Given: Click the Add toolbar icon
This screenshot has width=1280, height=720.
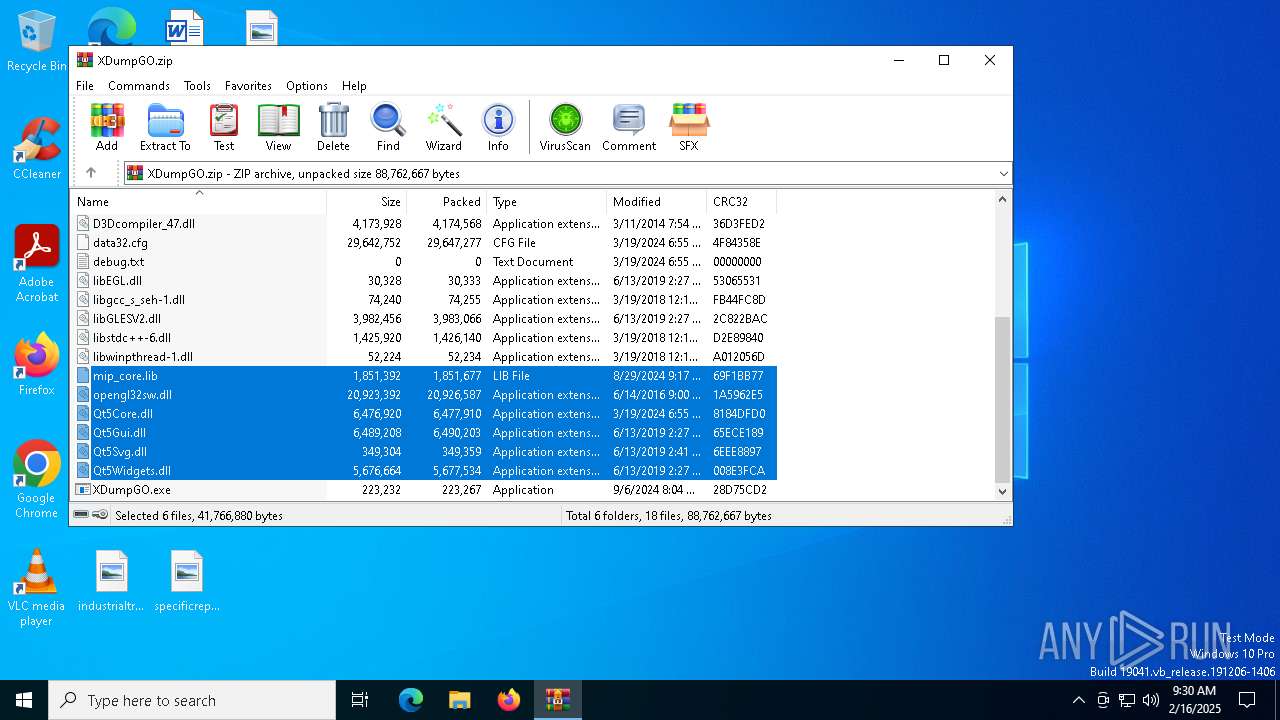Looking at the screenshot, I should pyautogui.click(x=107, y=127).
